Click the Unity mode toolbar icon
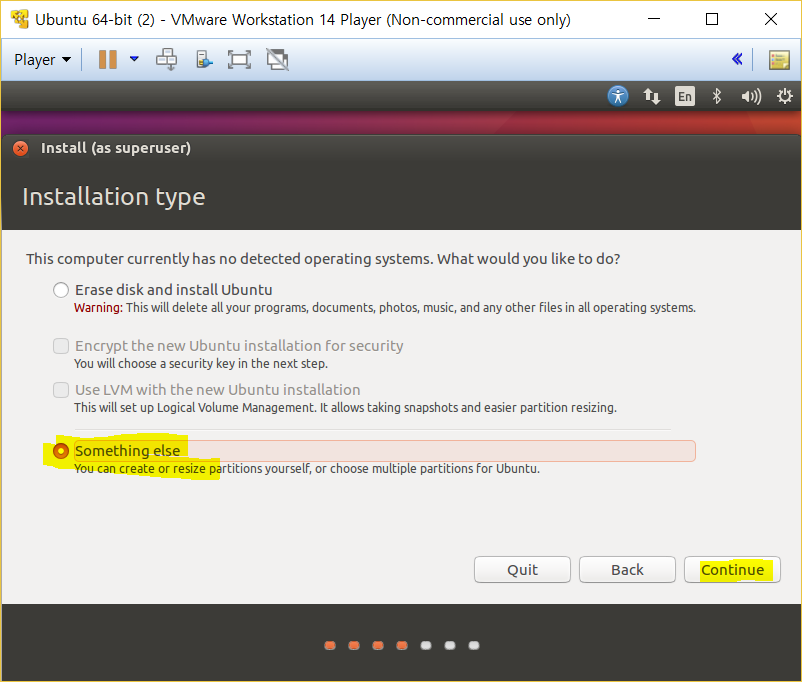The height and width of the screenshot is (682, 802). coord(277,59)
